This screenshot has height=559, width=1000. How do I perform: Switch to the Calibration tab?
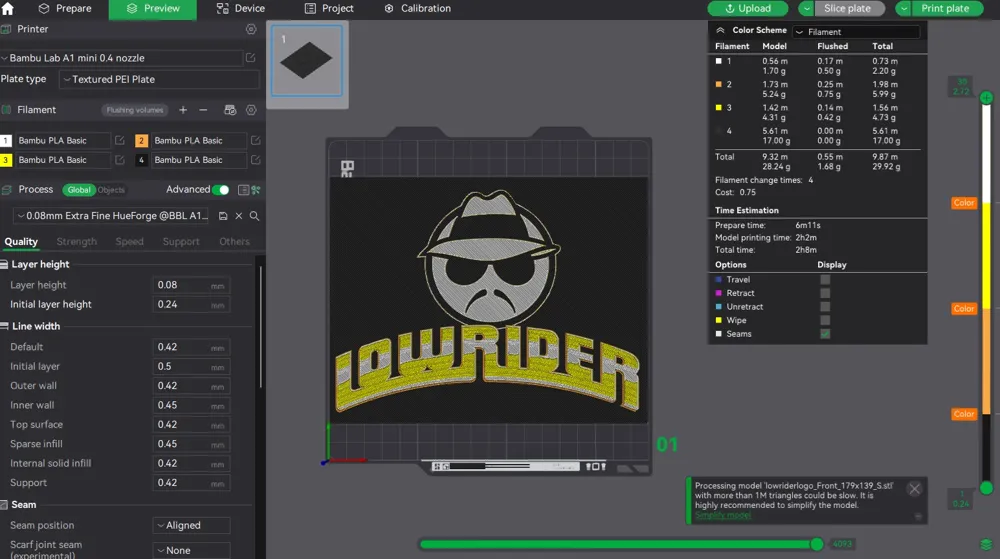(x=418, y=8)
